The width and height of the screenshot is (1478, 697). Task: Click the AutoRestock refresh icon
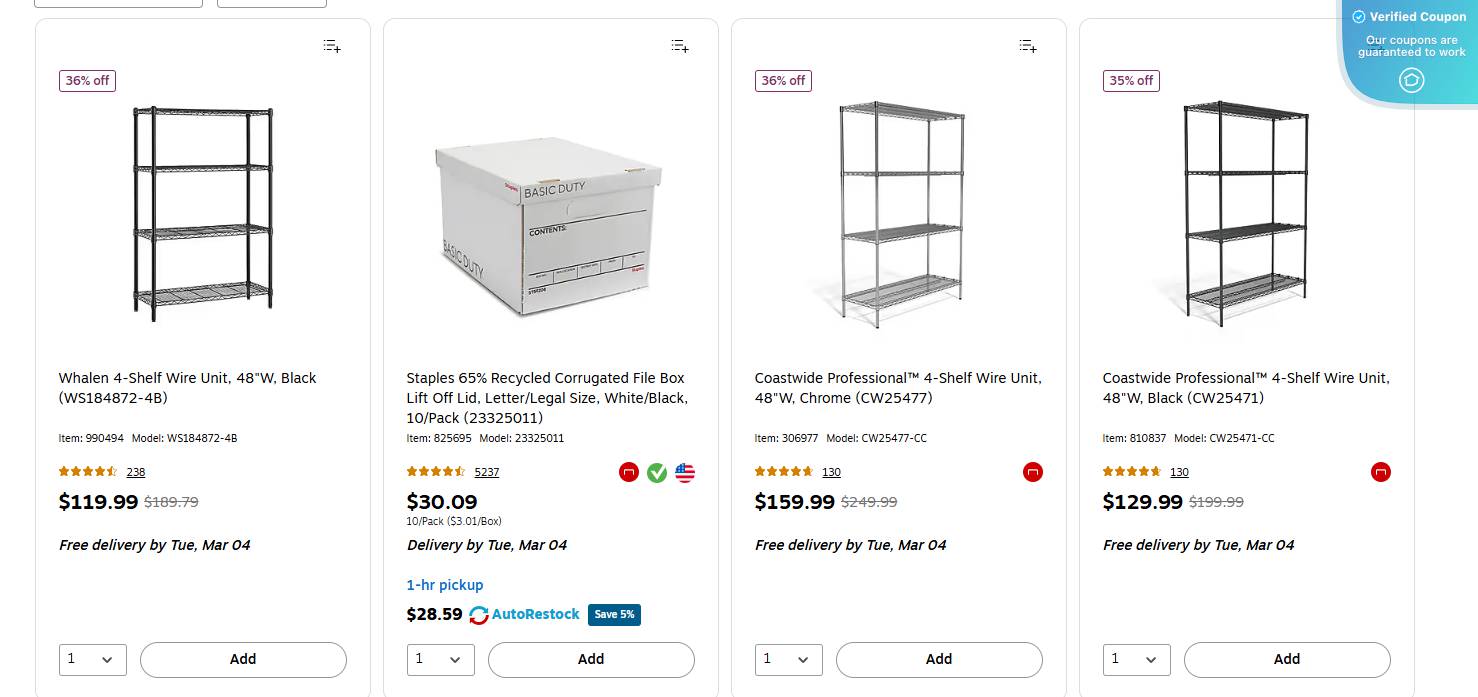479,615
